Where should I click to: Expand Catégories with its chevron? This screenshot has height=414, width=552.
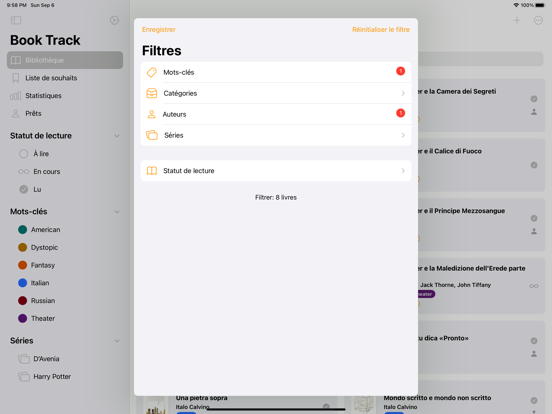[403, 93]
